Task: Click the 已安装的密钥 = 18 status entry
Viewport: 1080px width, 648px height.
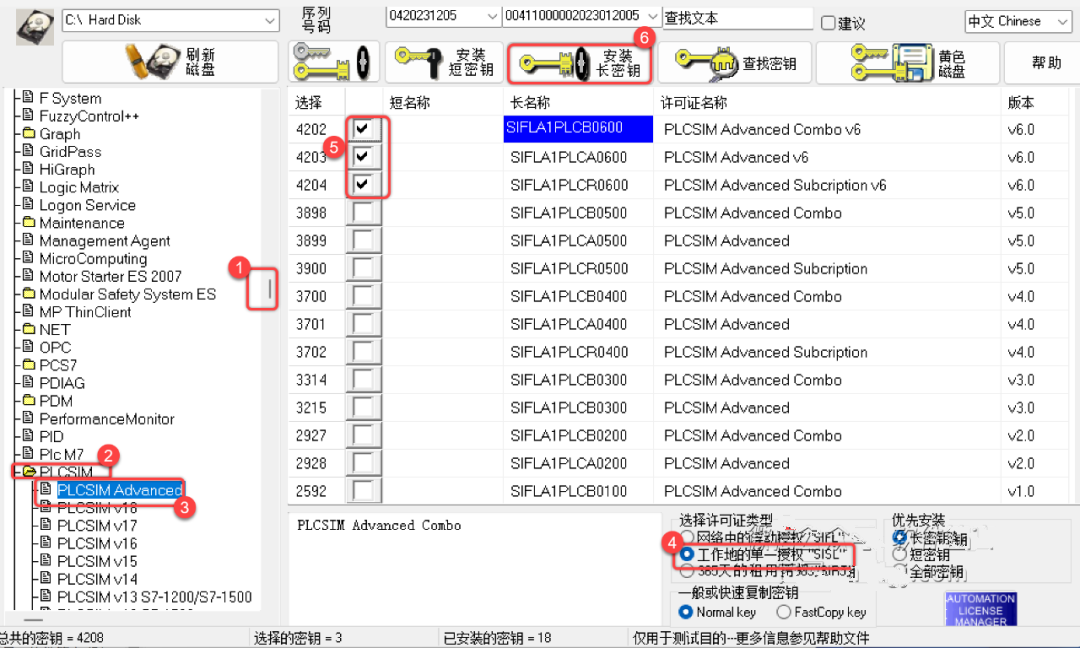Action: 497,638
